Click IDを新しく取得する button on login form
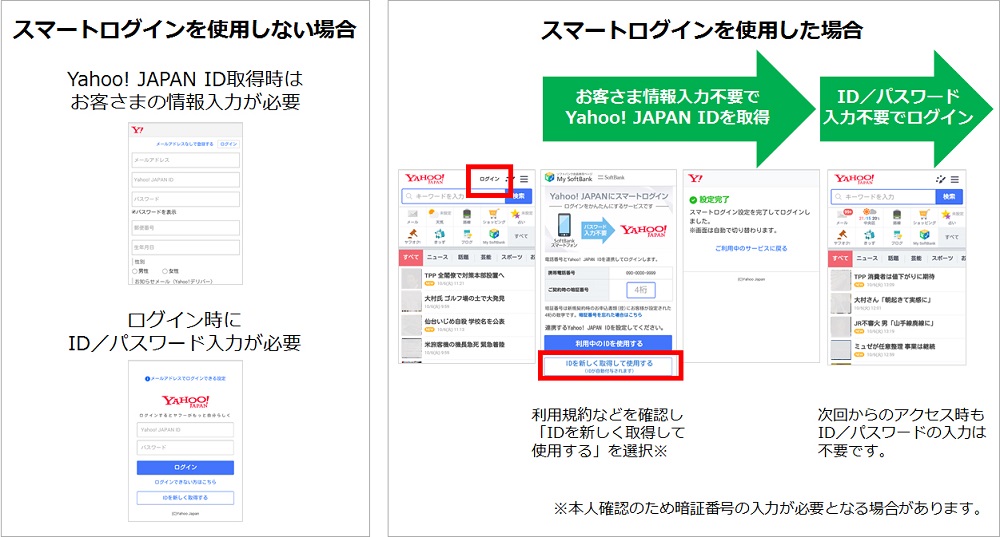This screenshot has height=537, width=1000. (x=185, y=497)
